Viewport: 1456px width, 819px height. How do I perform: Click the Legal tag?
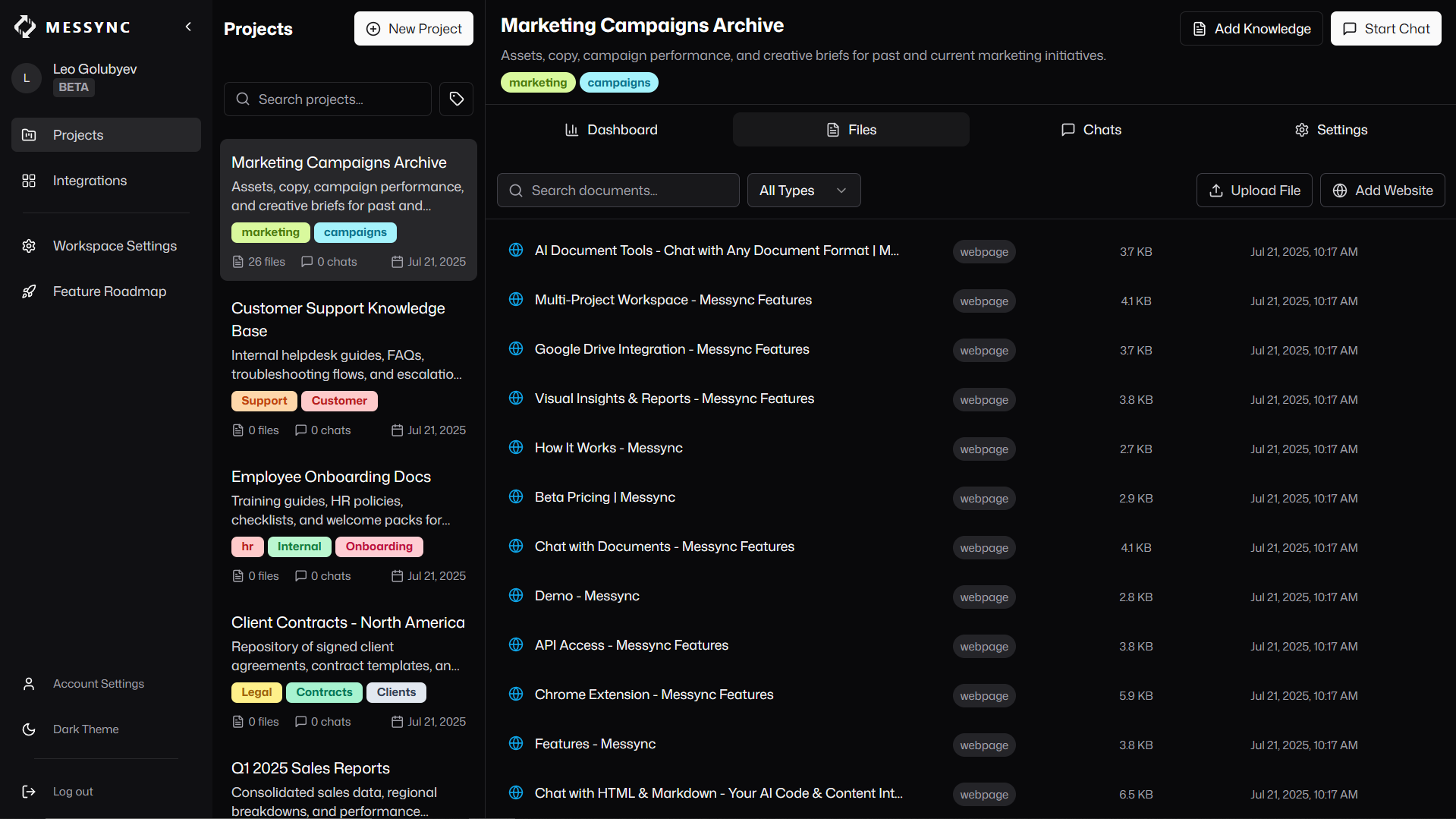256,692
